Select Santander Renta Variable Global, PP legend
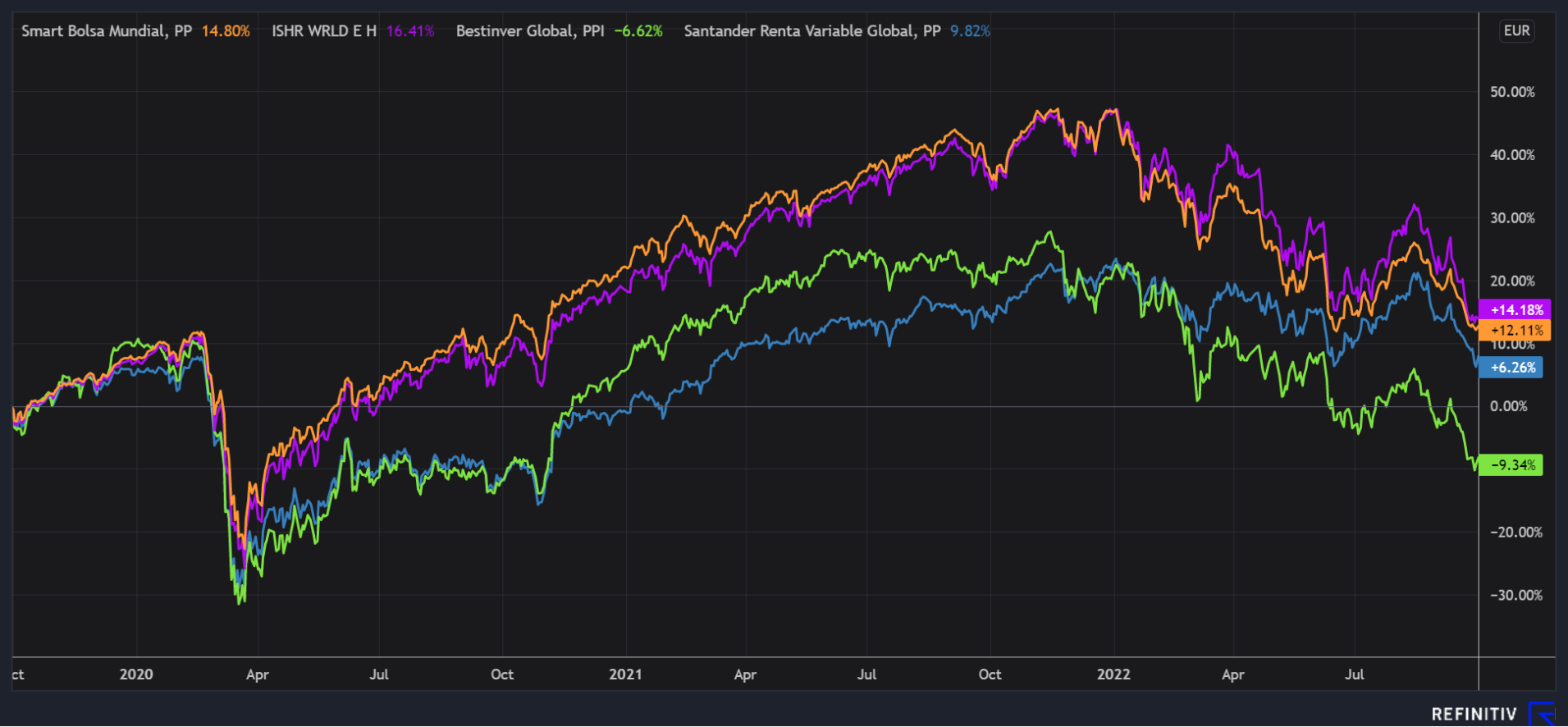Image resolution: width=1568 pixels, height=727 pixels. tap(812, 31)
